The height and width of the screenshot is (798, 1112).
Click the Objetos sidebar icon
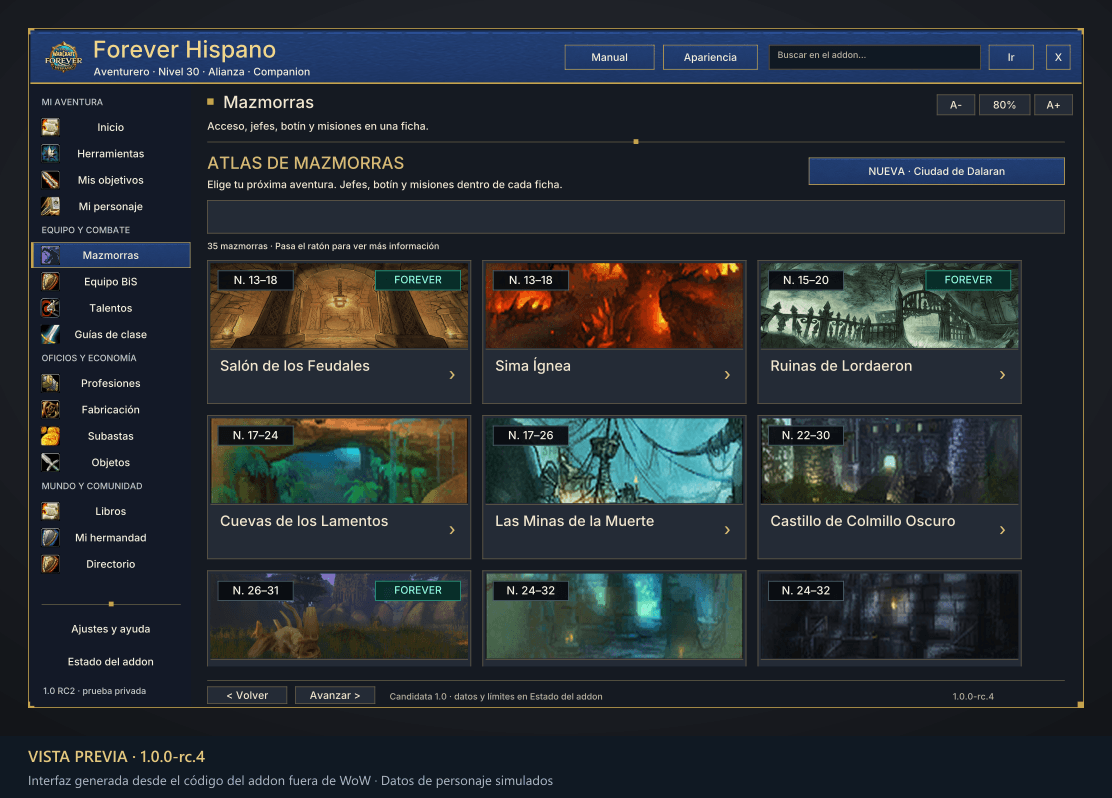point(50,462)
